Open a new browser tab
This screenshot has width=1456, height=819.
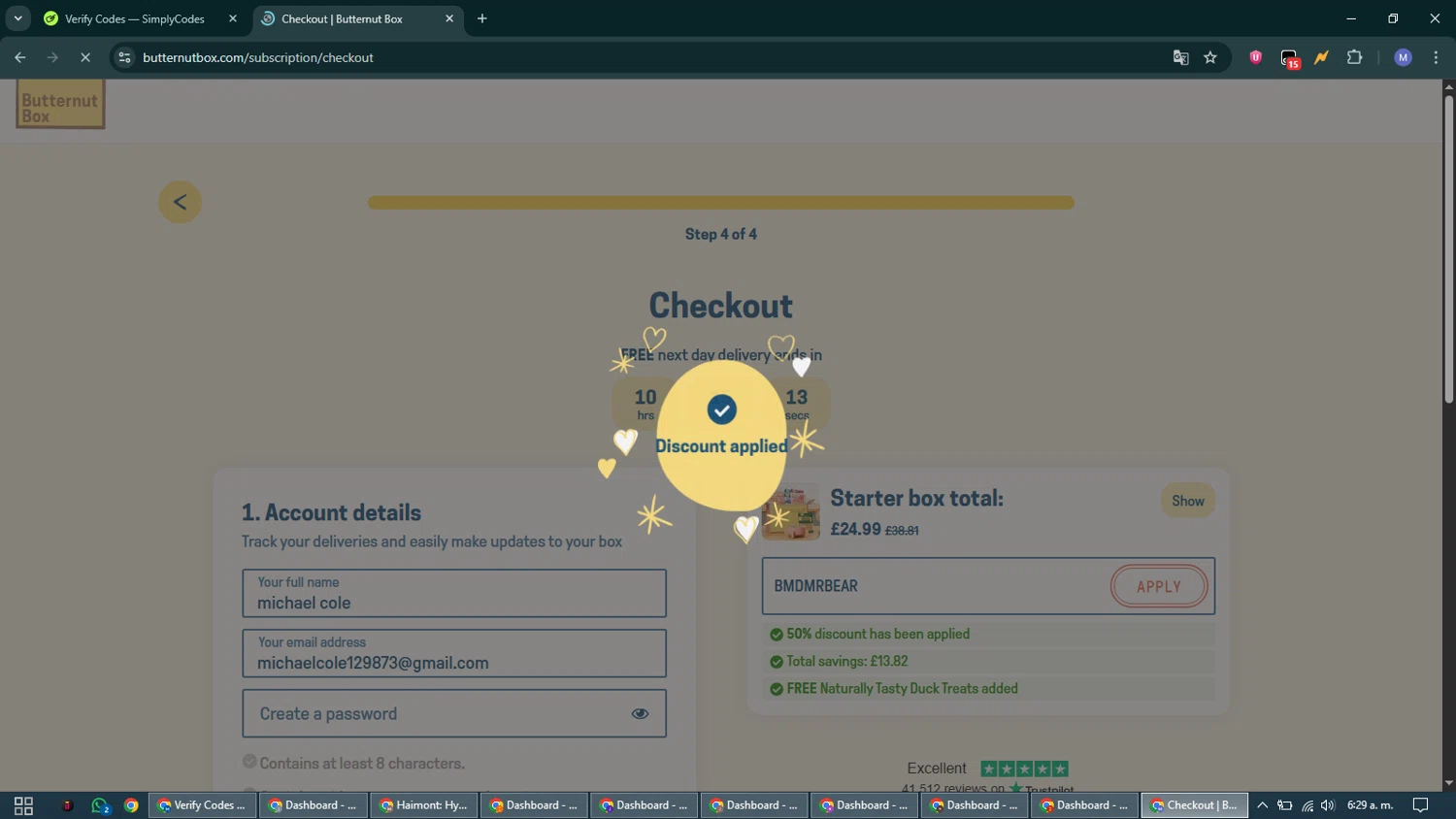482,18
